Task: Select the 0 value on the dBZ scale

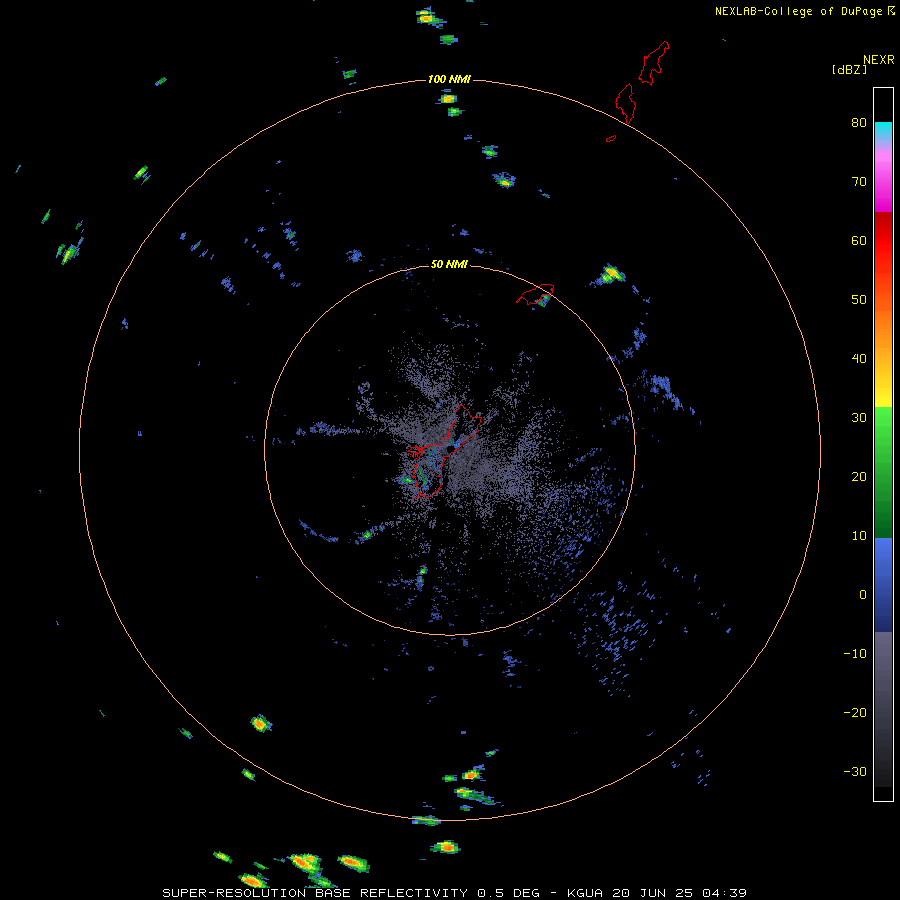Action: (x=863, y=595)
